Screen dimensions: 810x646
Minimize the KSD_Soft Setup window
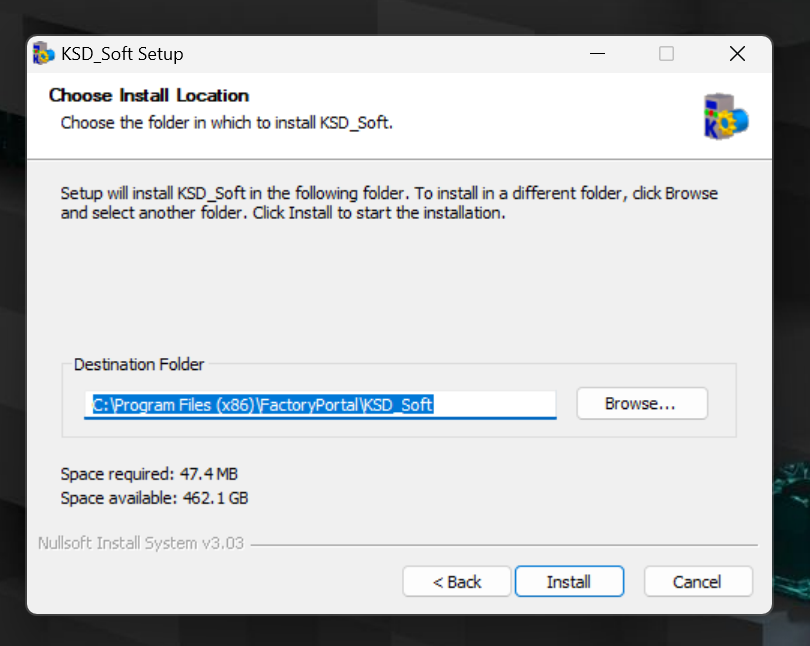[597, 53]
